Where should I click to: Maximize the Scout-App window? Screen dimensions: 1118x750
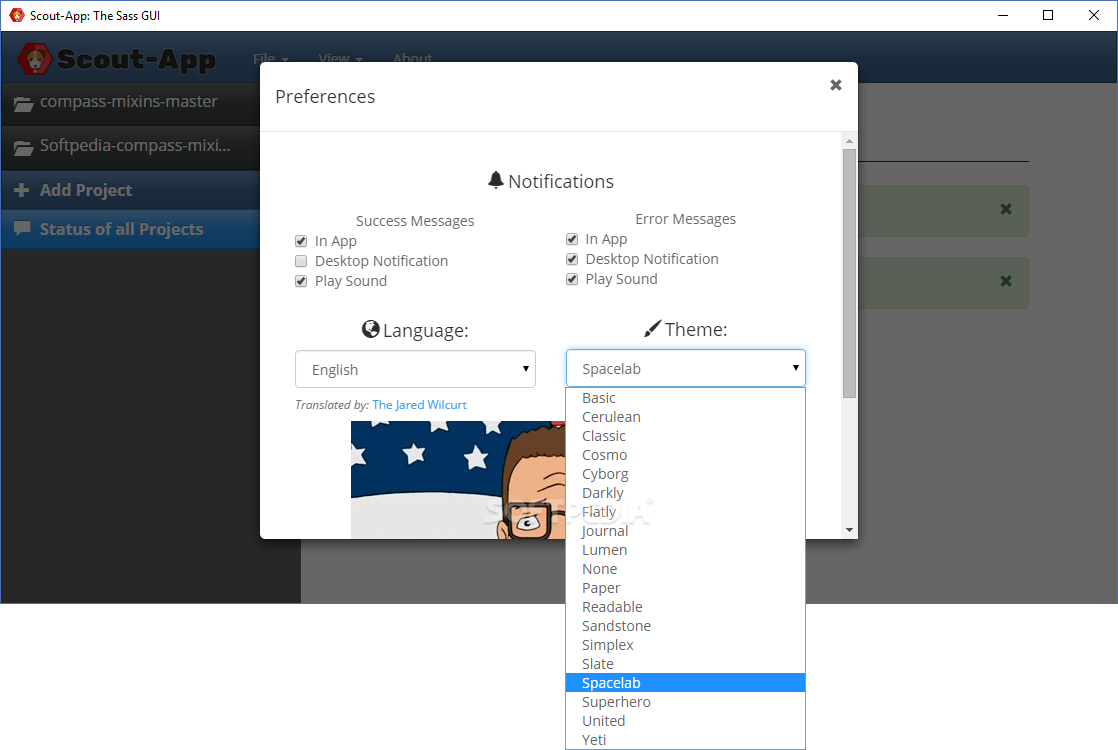coord(1048,15)
